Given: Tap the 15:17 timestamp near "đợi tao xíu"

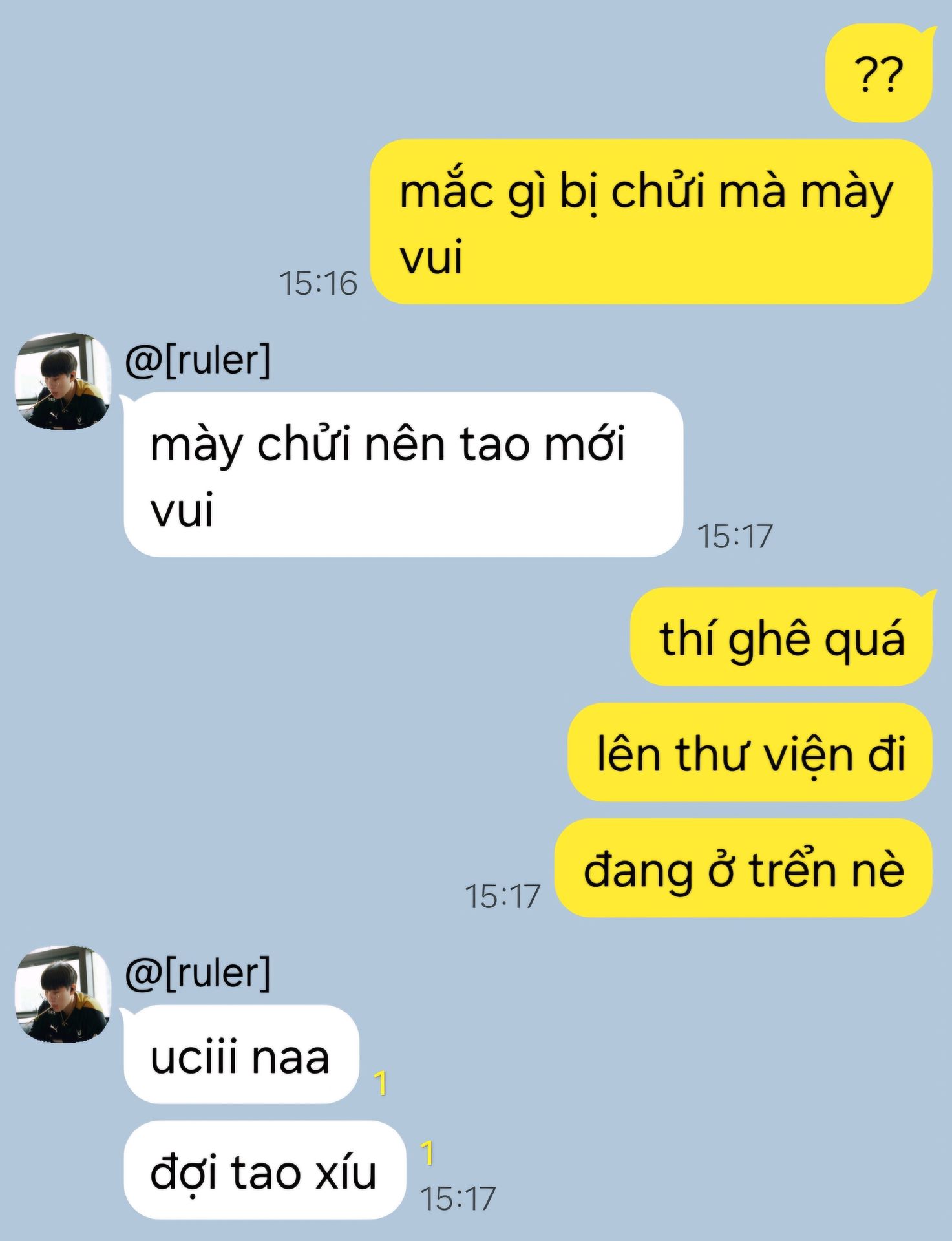Looking at the screenshot, I should coord(458,1198).
